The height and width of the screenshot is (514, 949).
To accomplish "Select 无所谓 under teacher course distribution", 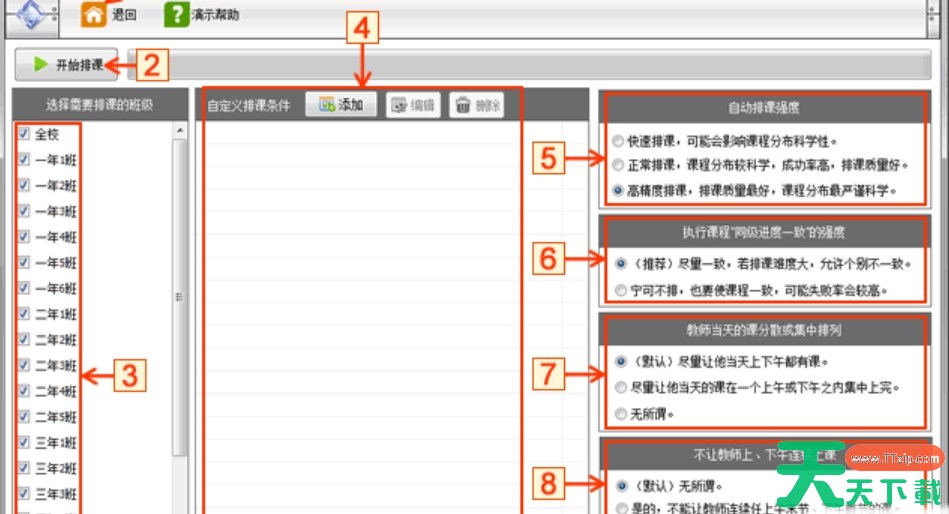I will [620, 413].
